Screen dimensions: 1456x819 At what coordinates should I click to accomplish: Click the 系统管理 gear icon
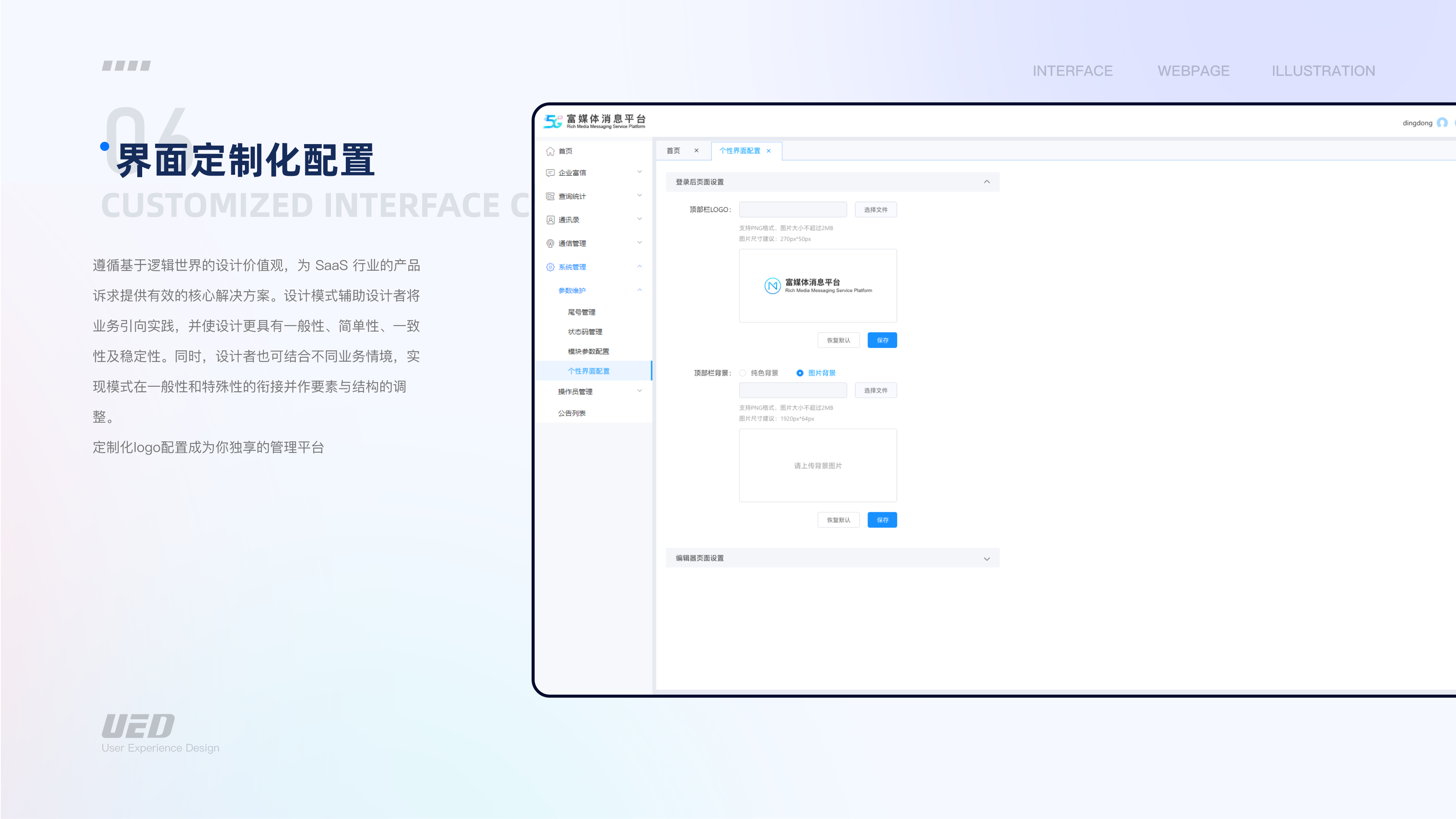point(550,267)
